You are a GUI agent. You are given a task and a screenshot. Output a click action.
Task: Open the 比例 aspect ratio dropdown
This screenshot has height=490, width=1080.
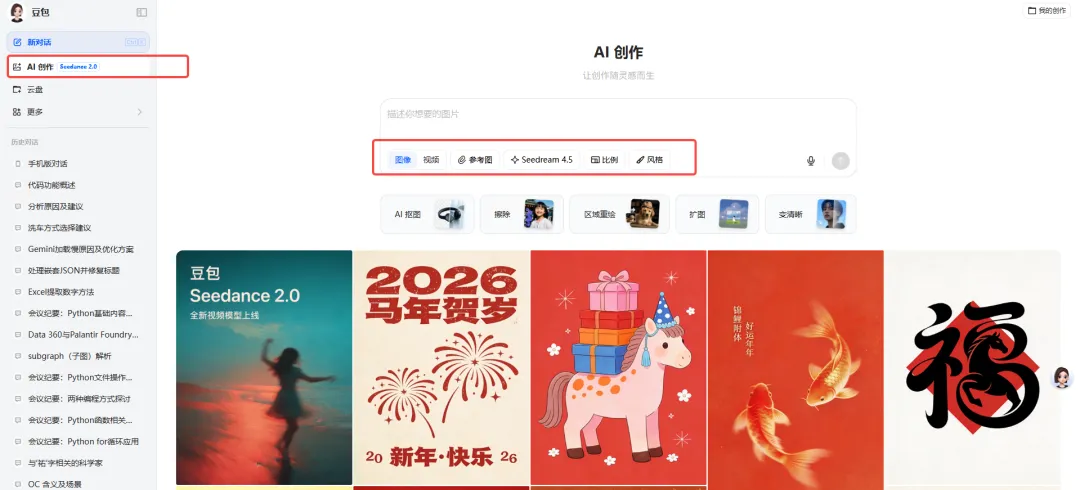(604, 159)
